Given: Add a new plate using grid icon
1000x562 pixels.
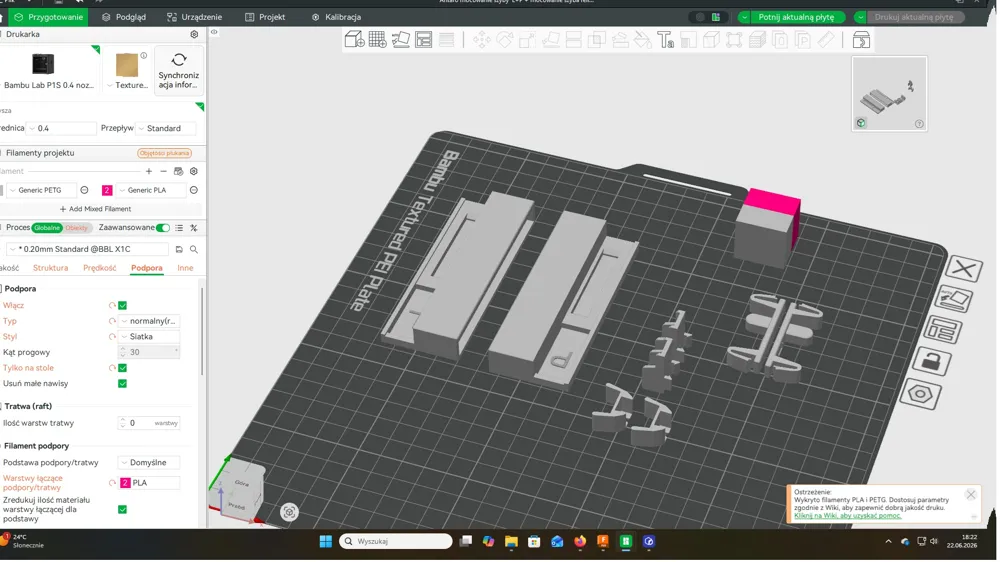Looking at the screenshot, I should point(378,40).
